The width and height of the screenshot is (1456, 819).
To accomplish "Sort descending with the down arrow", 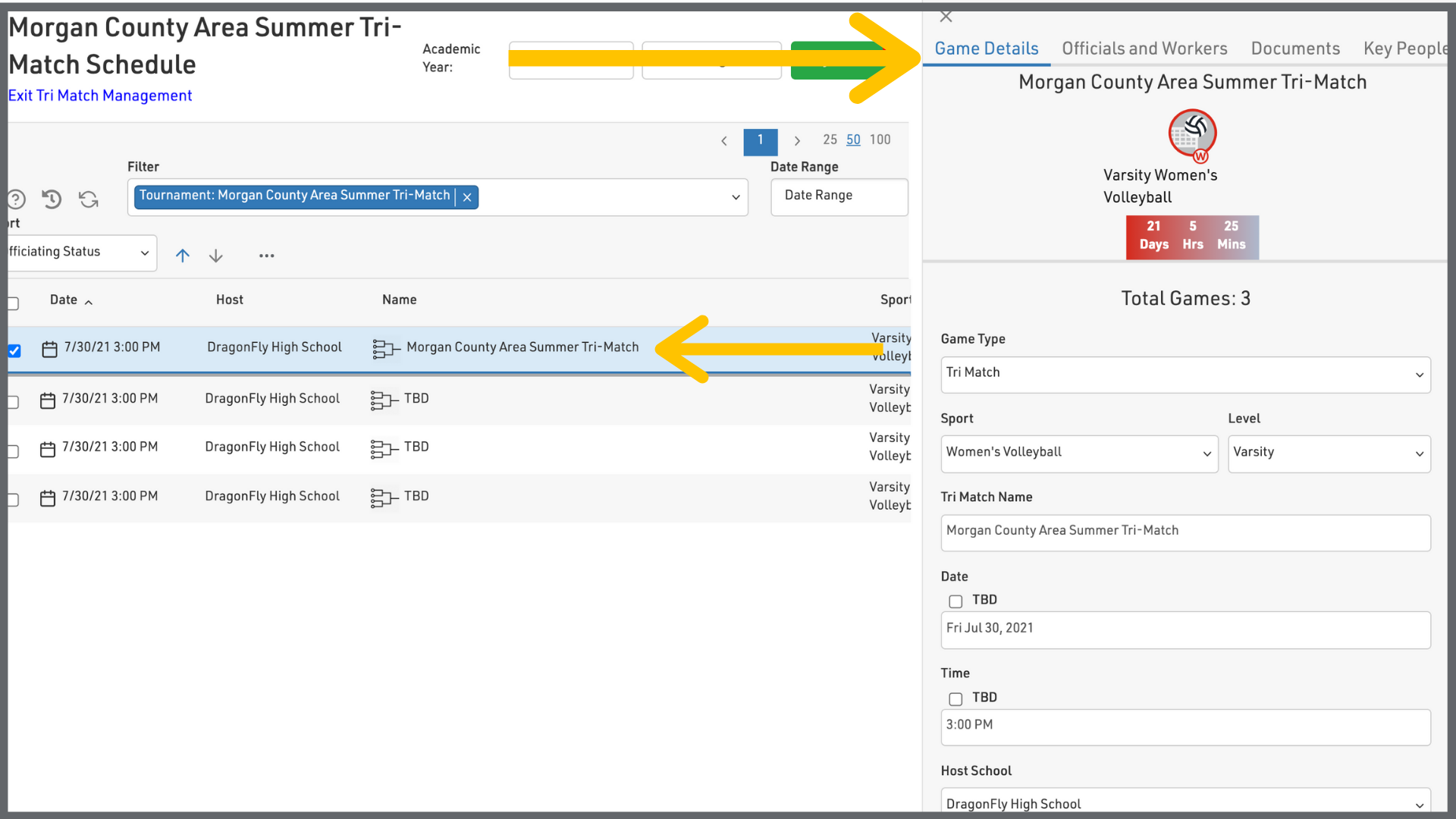I will pos(216,256).
